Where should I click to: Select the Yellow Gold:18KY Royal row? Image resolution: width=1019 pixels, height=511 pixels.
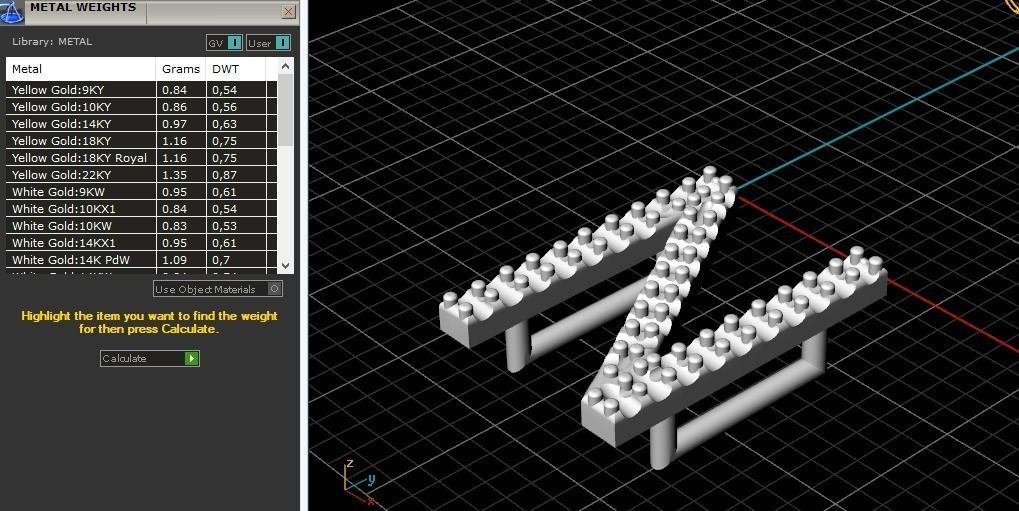pyautogui.click(x=142, y=157)
